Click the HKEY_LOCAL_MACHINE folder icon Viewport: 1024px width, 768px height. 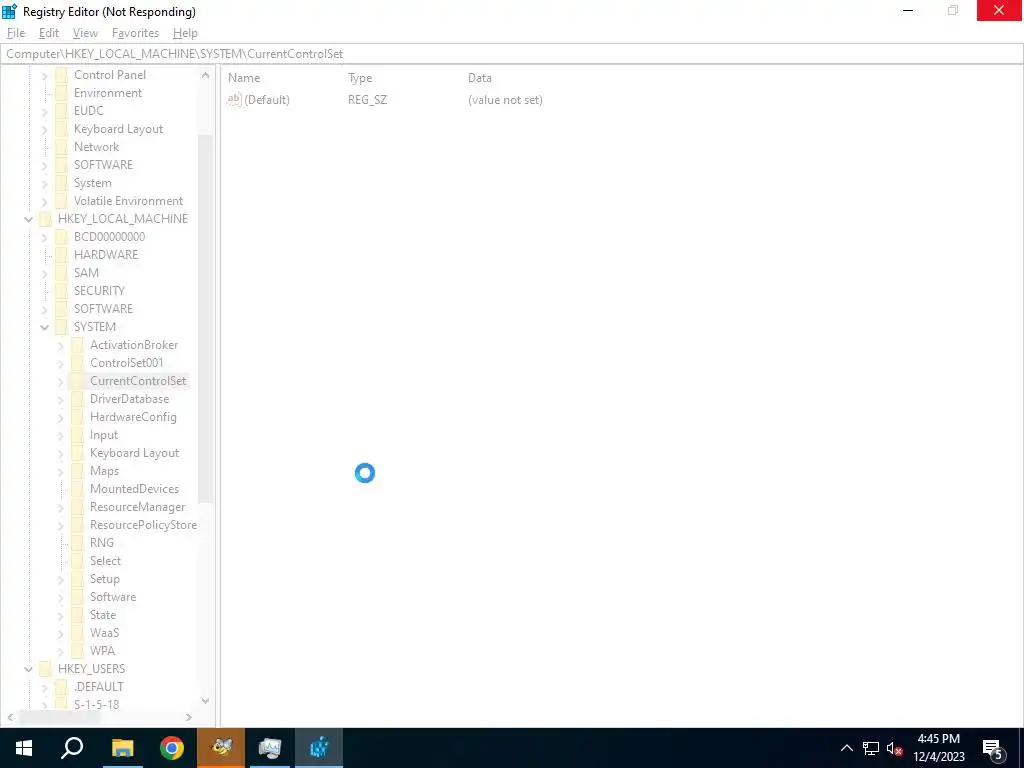[46, 219]
